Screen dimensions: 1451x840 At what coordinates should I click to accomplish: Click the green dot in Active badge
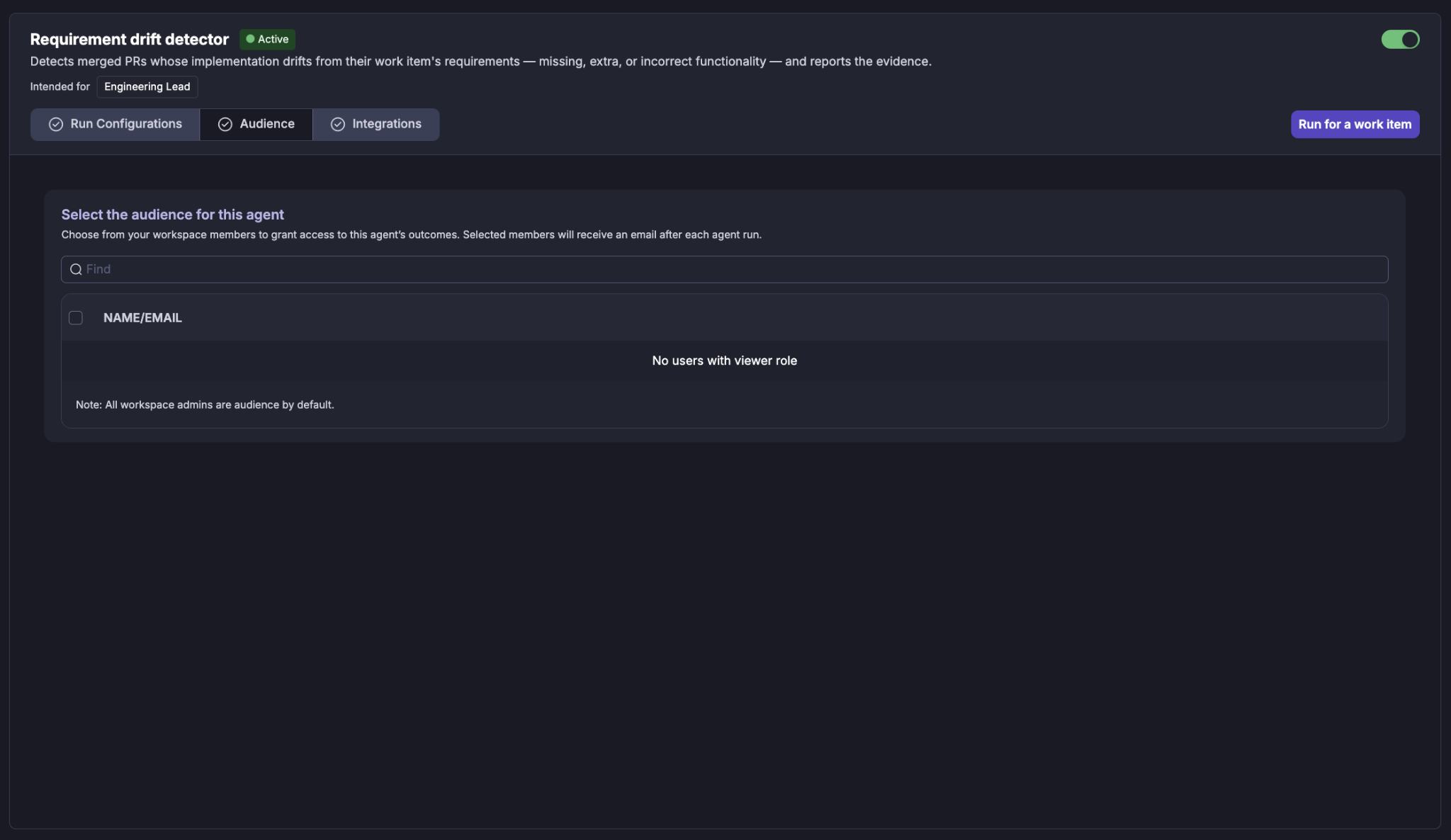[250, 39]
